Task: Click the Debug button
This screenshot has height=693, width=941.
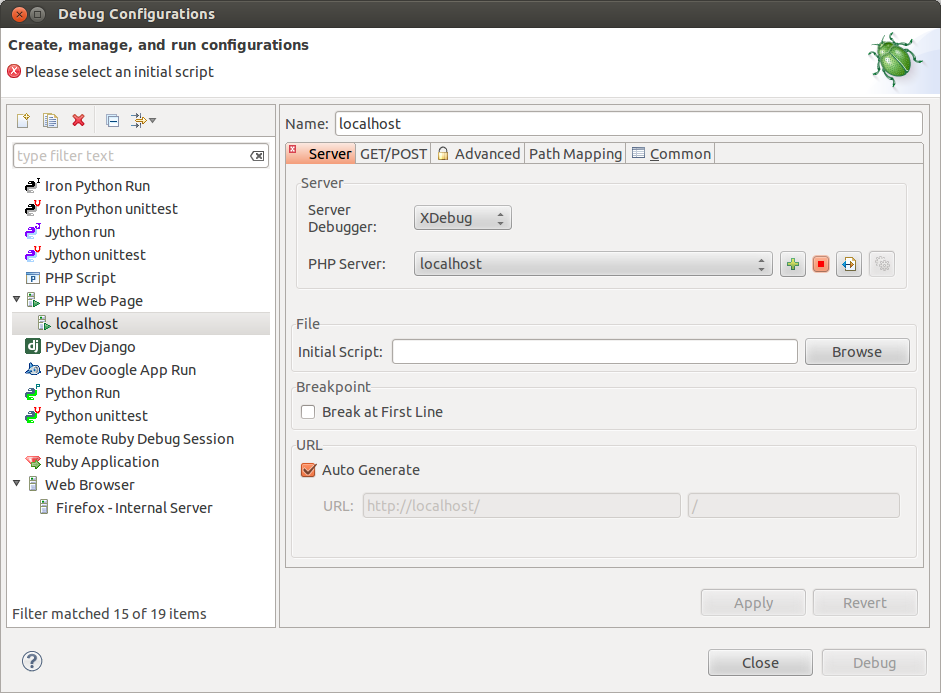Action: [873, 662]
